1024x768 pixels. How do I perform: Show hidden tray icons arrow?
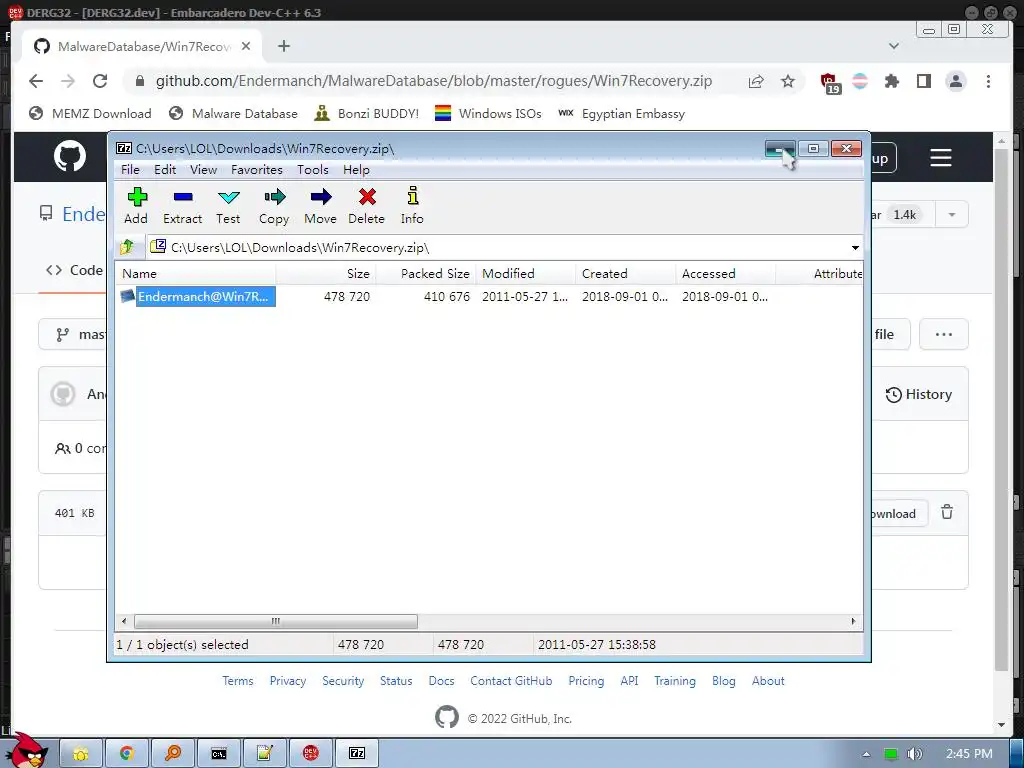tap(866, 754)
